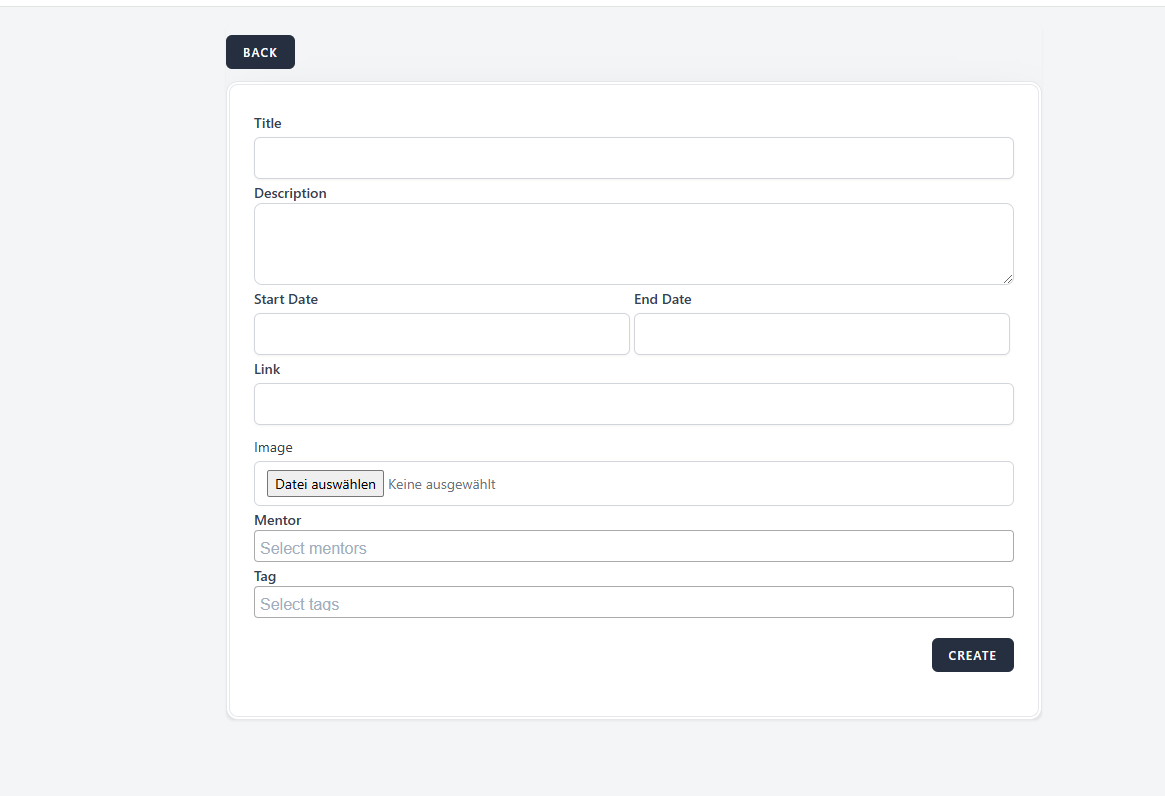Click the Link label
The height and width of the screenshot is (796, 1165).
(x=267, y=369)
